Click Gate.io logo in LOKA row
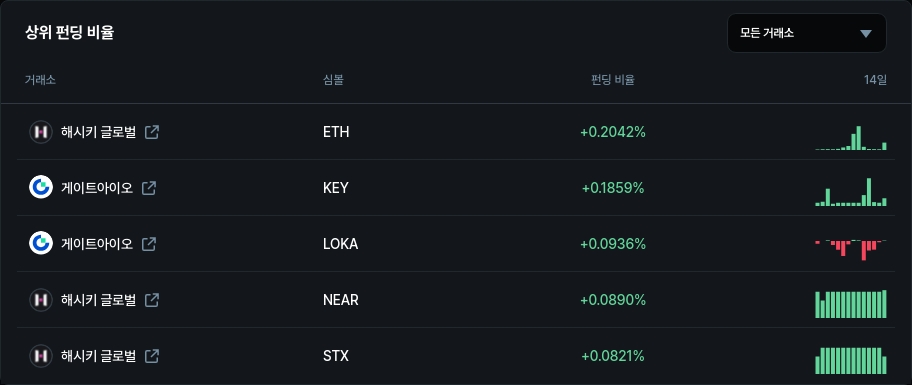 41,244
